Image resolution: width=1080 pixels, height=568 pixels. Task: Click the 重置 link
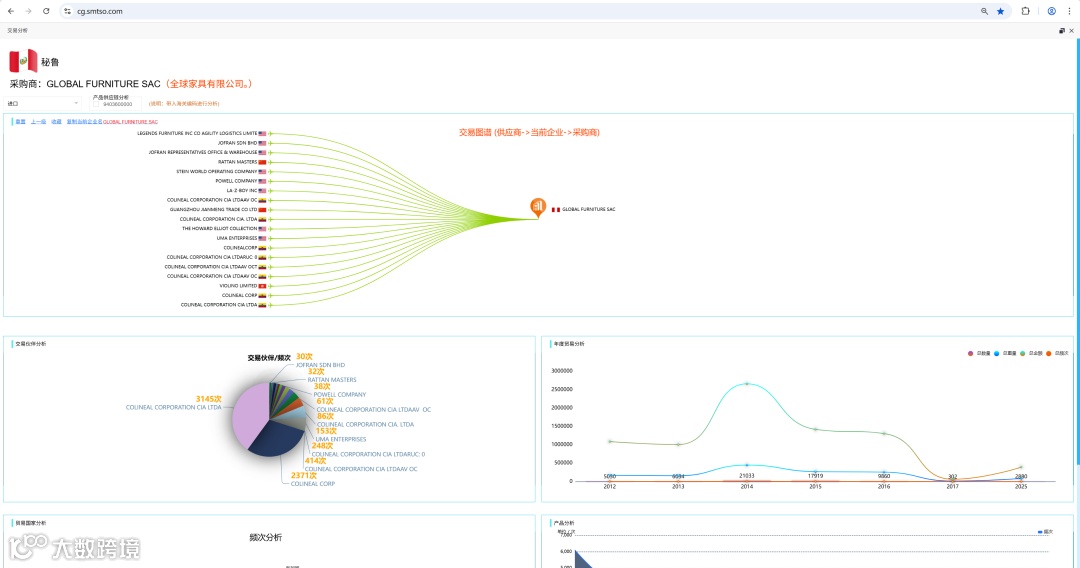[x=21, y=122]
